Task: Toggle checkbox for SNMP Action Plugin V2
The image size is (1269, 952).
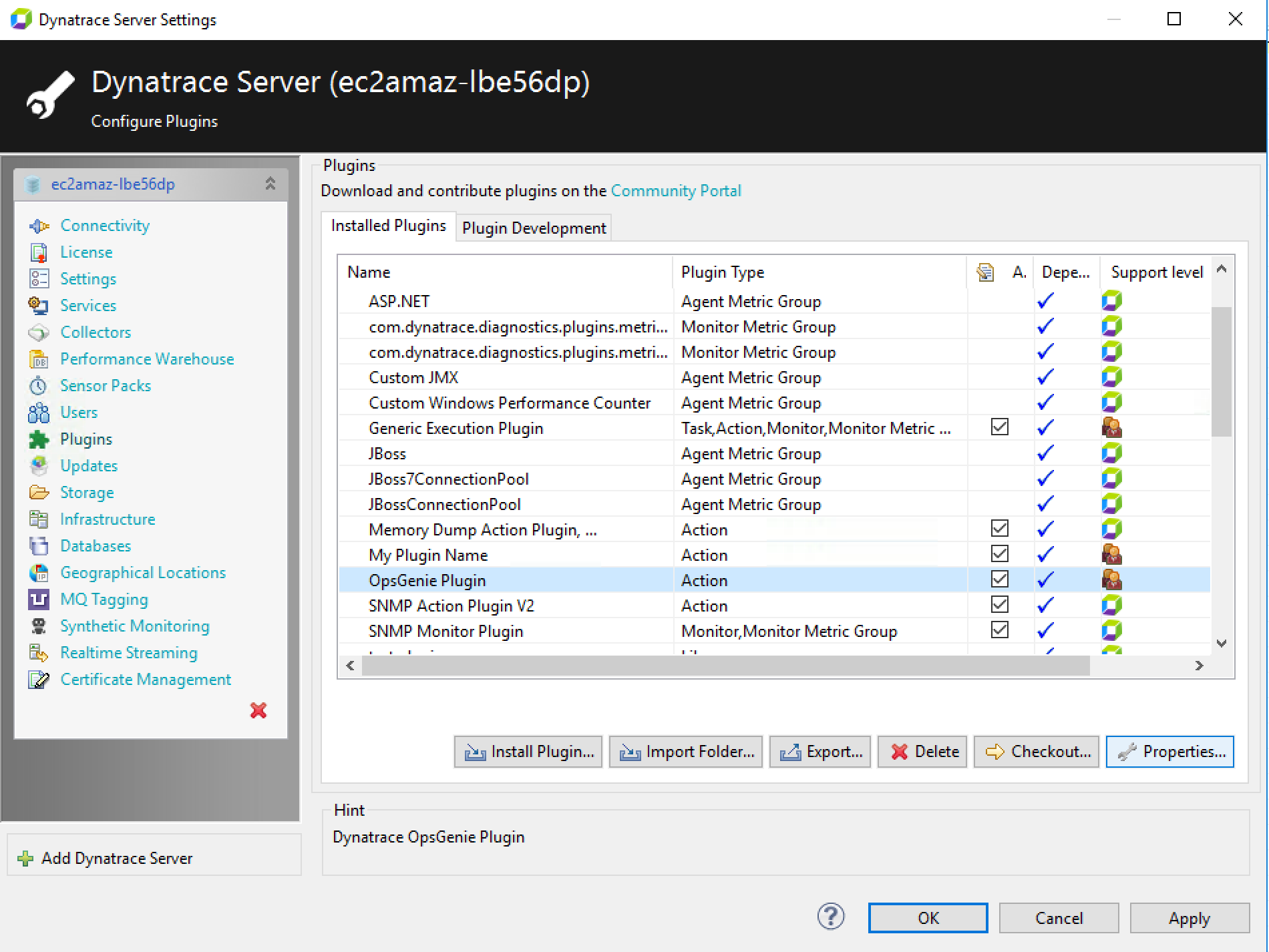Action: (x=1000, y=604)
